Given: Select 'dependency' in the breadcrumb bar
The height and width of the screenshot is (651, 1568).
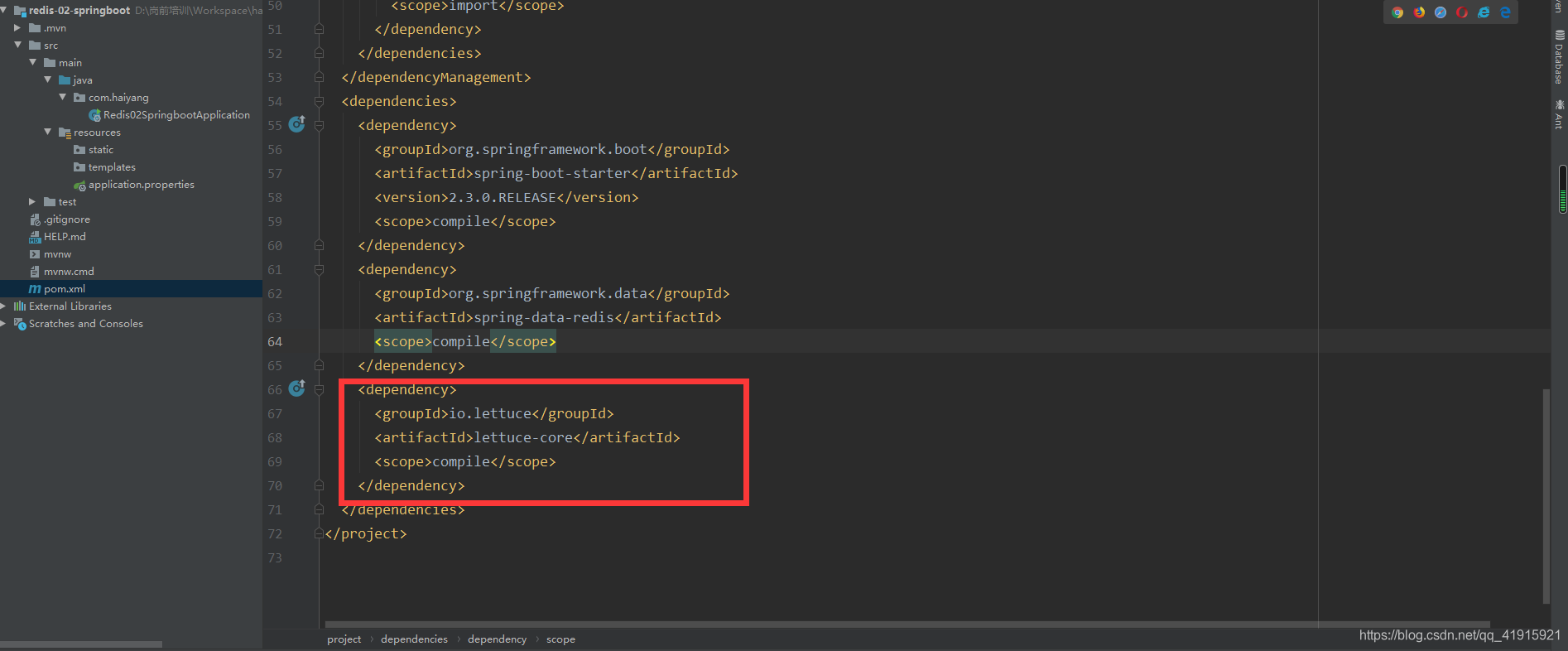Looking at the screenshot, I should click(x=497, y=639).
